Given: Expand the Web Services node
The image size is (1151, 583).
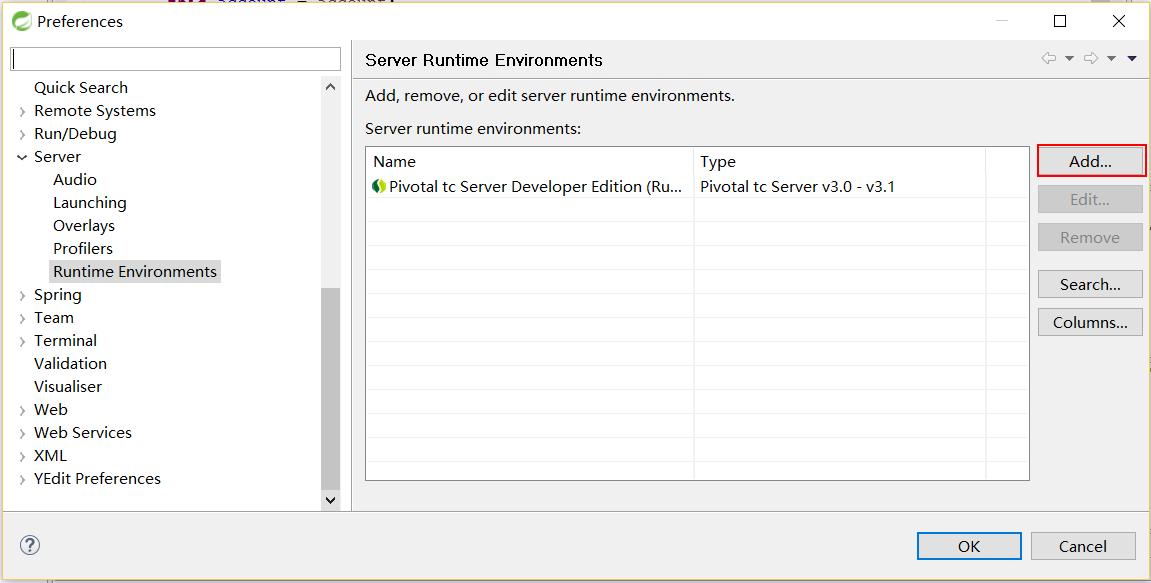Looking at the screenshot, I should pos(22,433).
